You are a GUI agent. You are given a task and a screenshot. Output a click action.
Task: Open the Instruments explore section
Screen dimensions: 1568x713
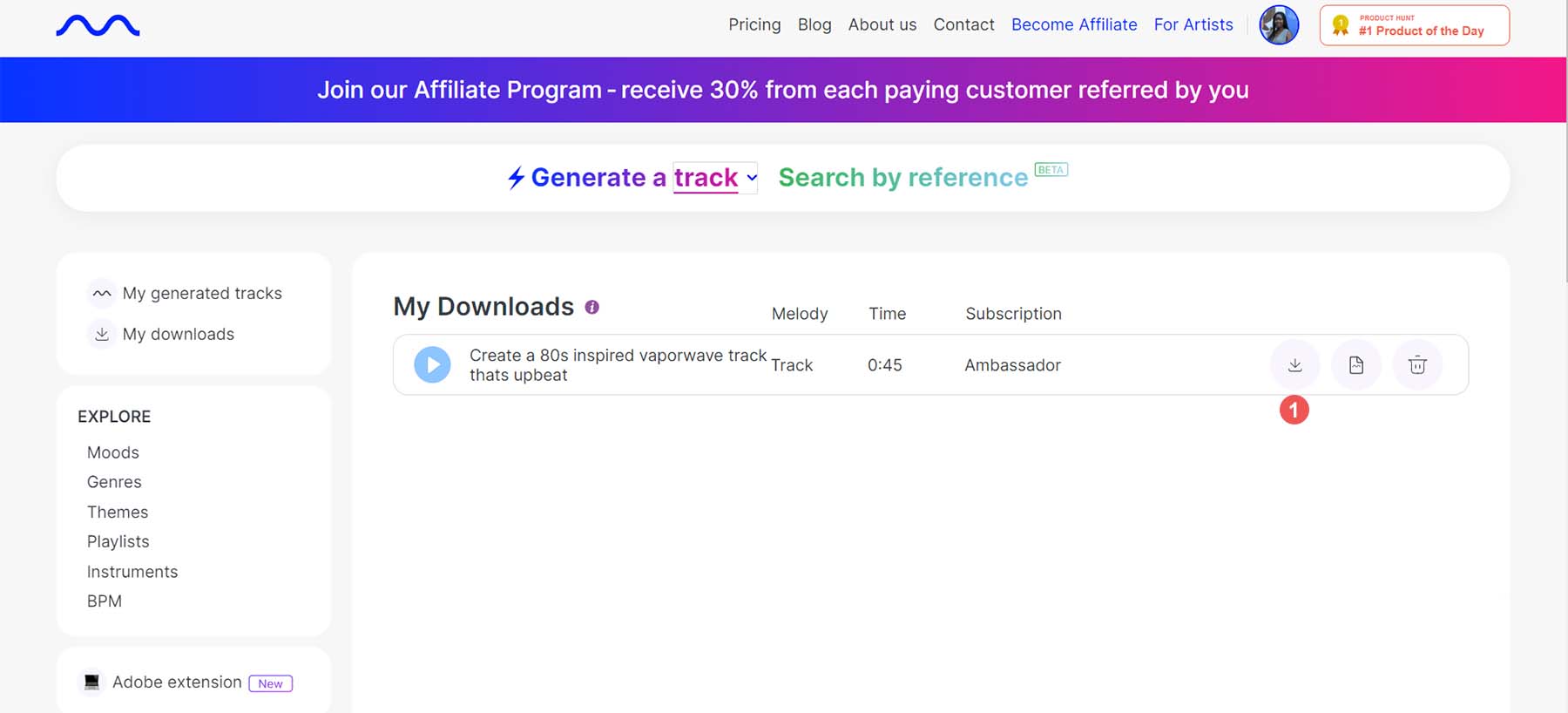[x=132, y=572]
